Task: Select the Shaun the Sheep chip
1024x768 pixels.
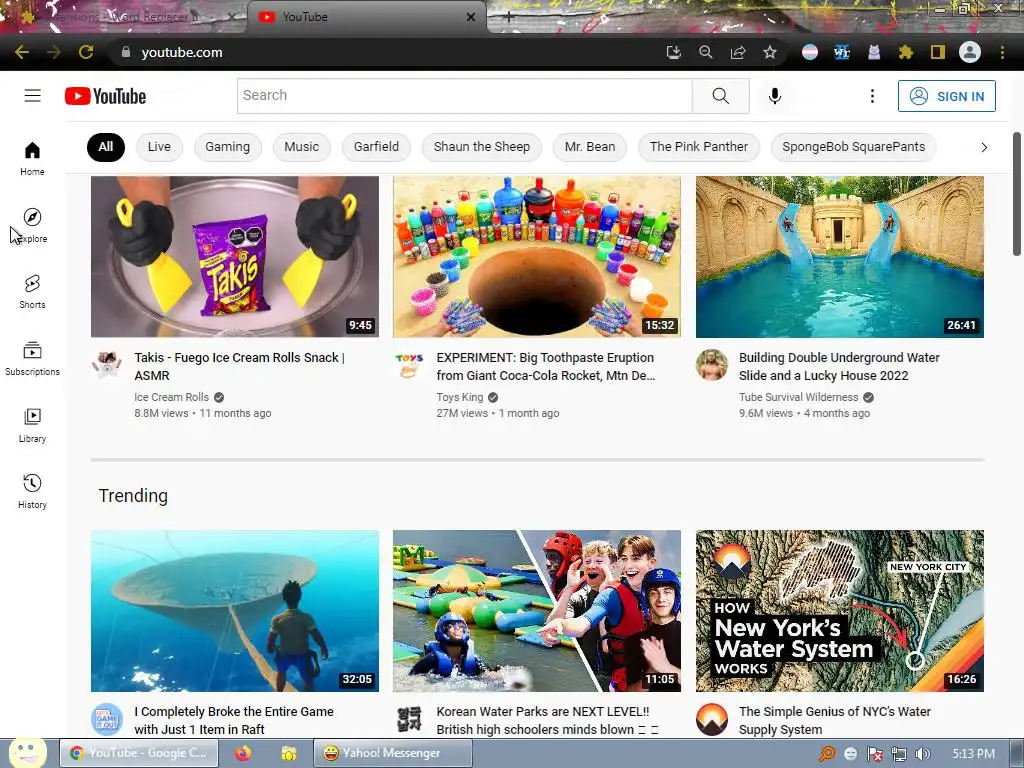Action: click(x=482, y=147)
